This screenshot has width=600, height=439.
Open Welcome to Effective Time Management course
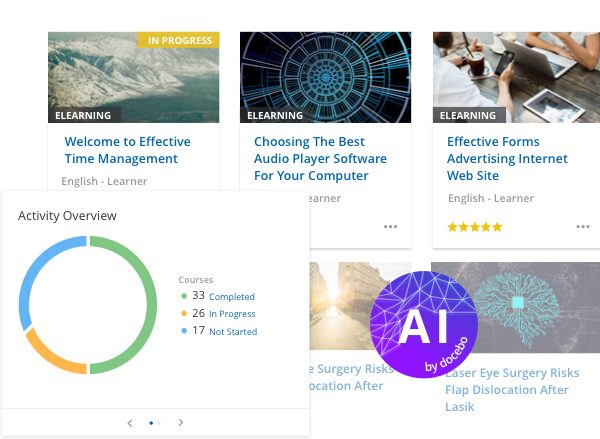click(x=127, y=150)
